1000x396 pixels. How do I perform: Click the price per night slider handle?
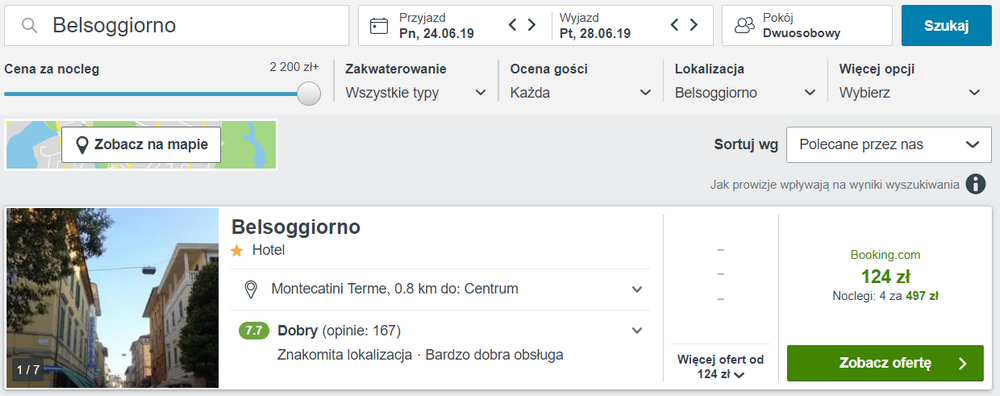309,93
